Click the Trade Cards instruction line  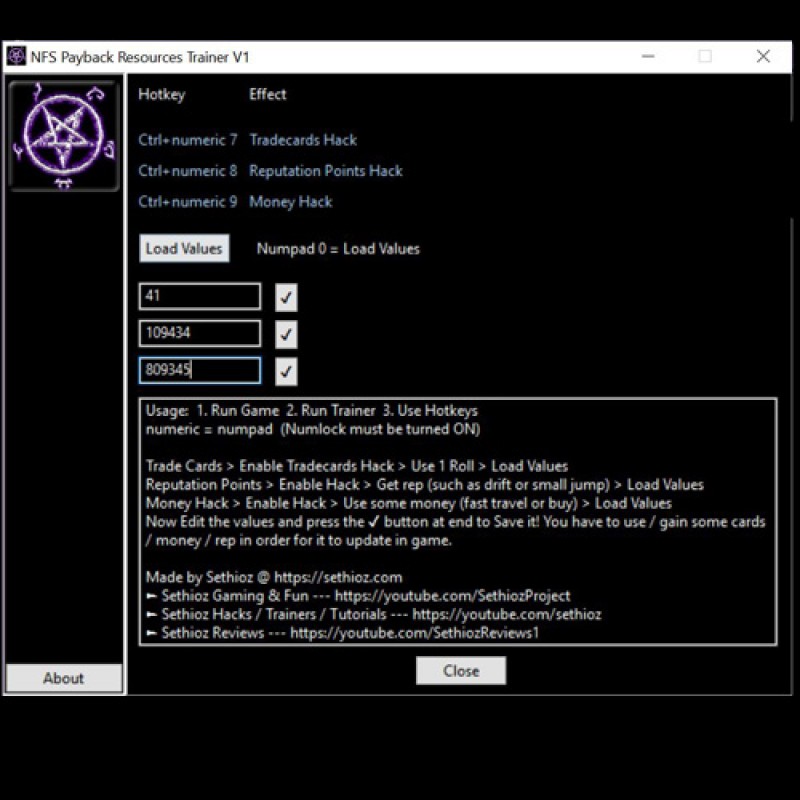(x=357, y=466)
